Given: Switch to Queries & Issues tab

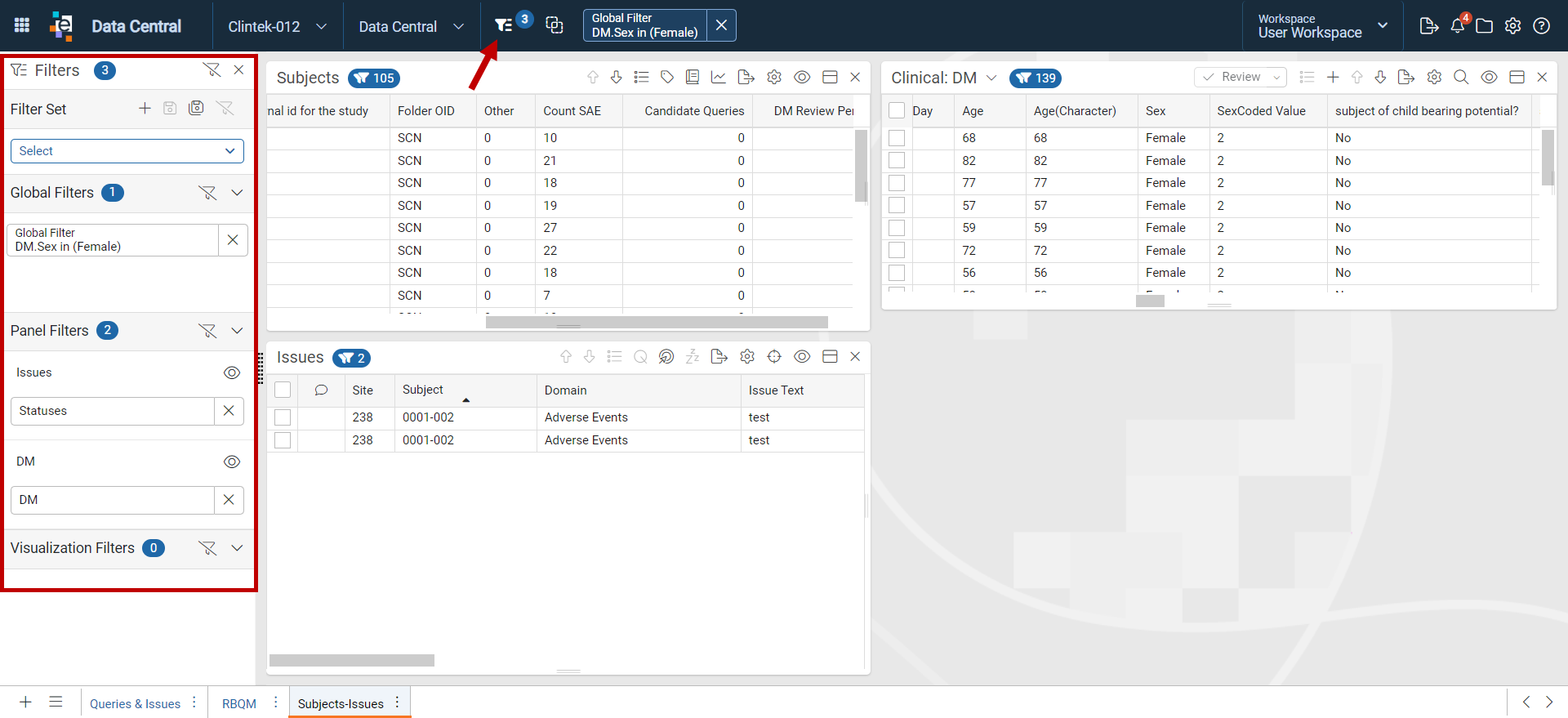Looking at the screenshot, I should tap(136, 703).
